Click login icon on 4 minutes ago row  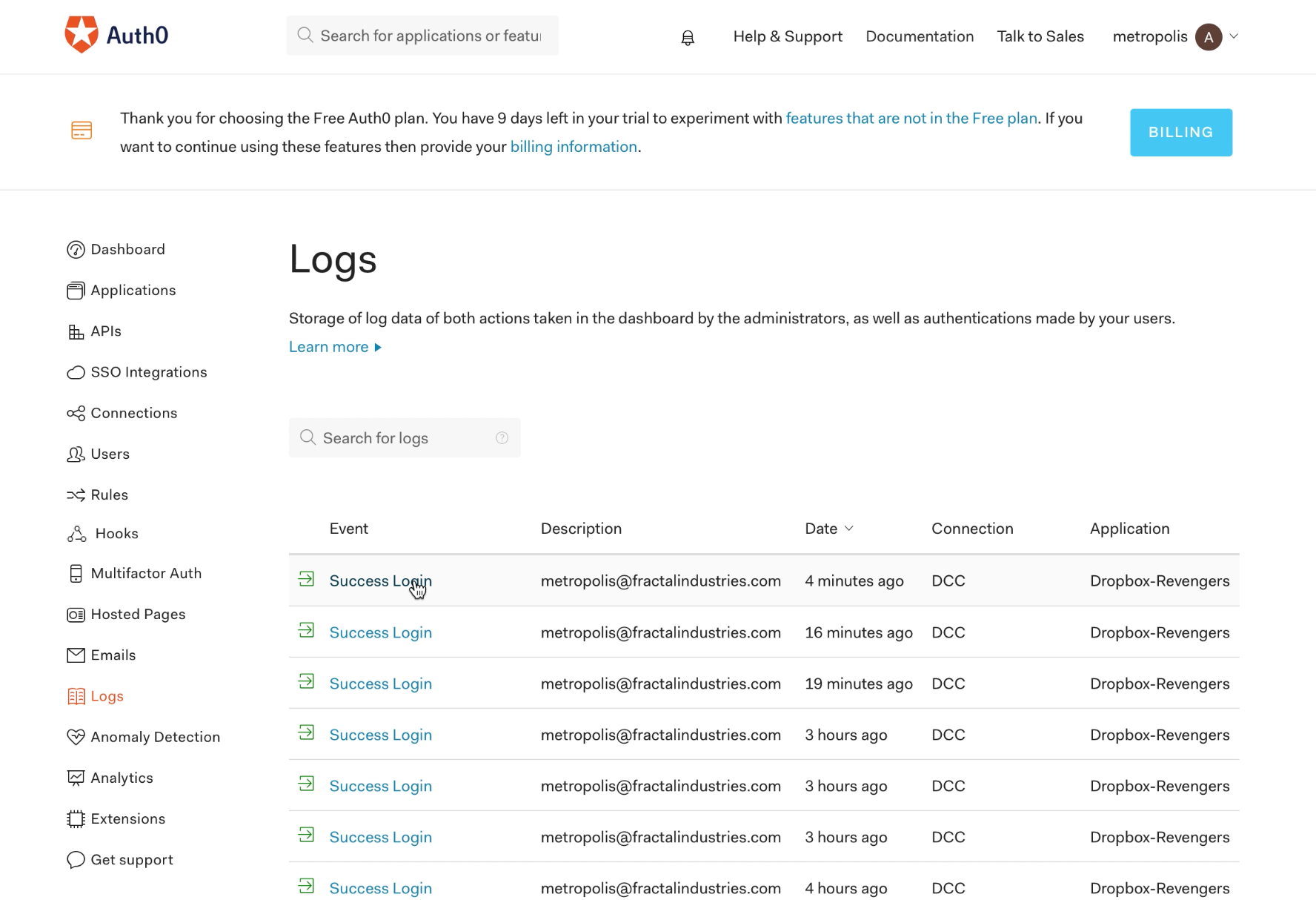click(306, 579)
